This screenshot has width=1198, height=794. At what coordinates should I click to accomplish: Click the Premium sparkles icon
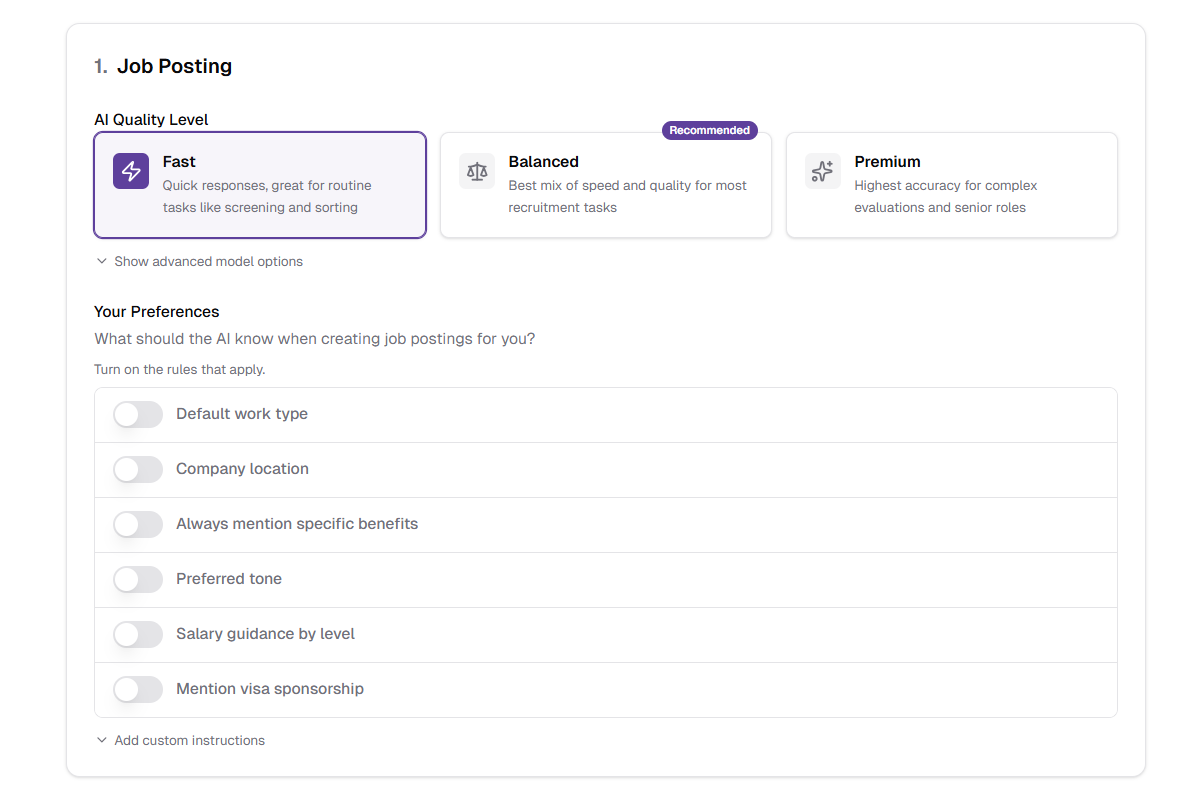pyautogui.click(x=822, y=171)
